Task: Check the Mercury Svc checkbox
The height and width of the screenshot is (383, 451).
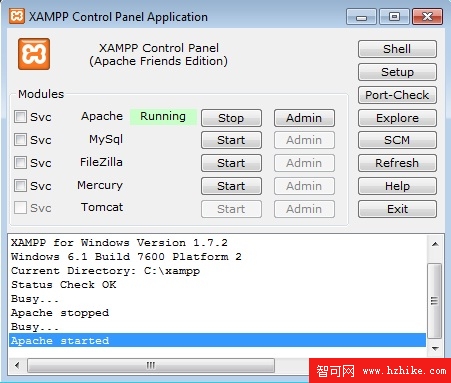Action: (20, 185)
